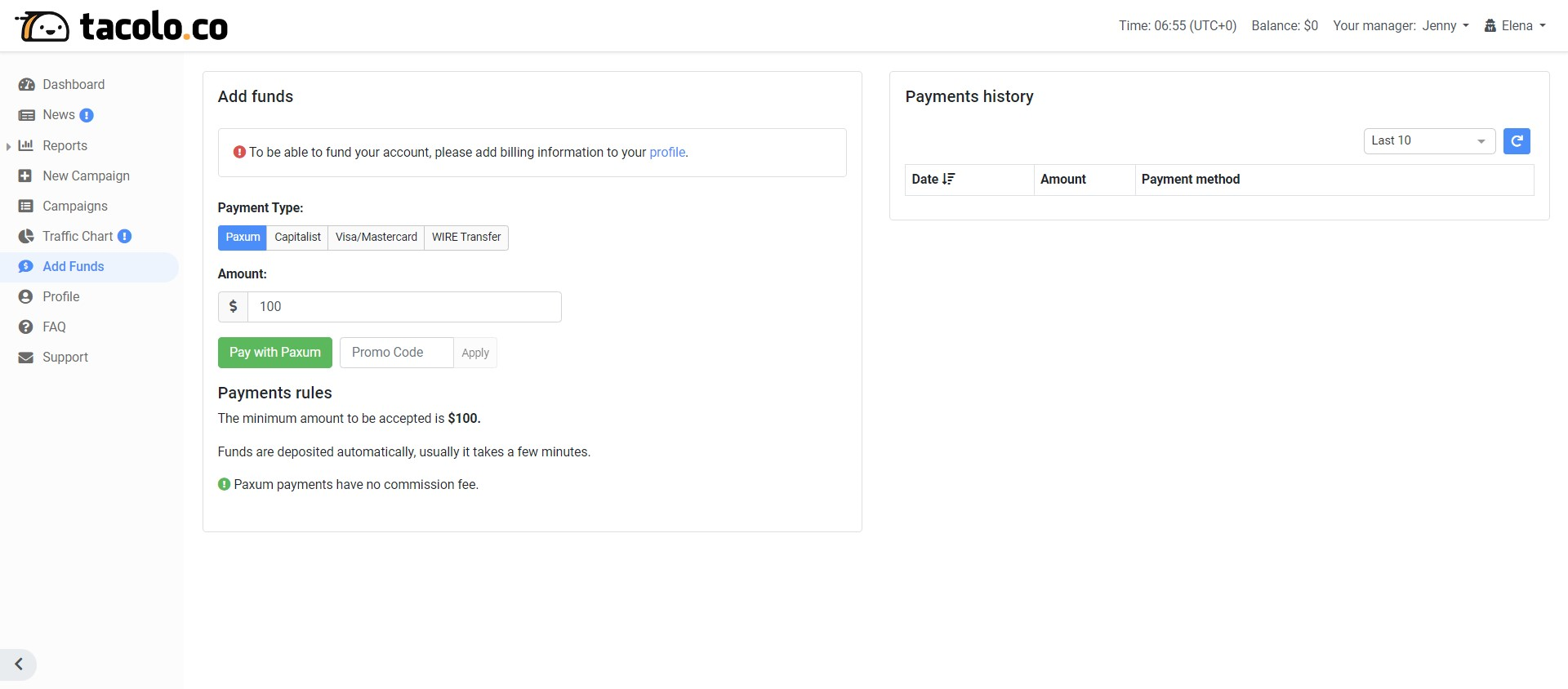Click the Dashboard gauge icon in sidebar
1568x689 pixels.
point(26,85)
